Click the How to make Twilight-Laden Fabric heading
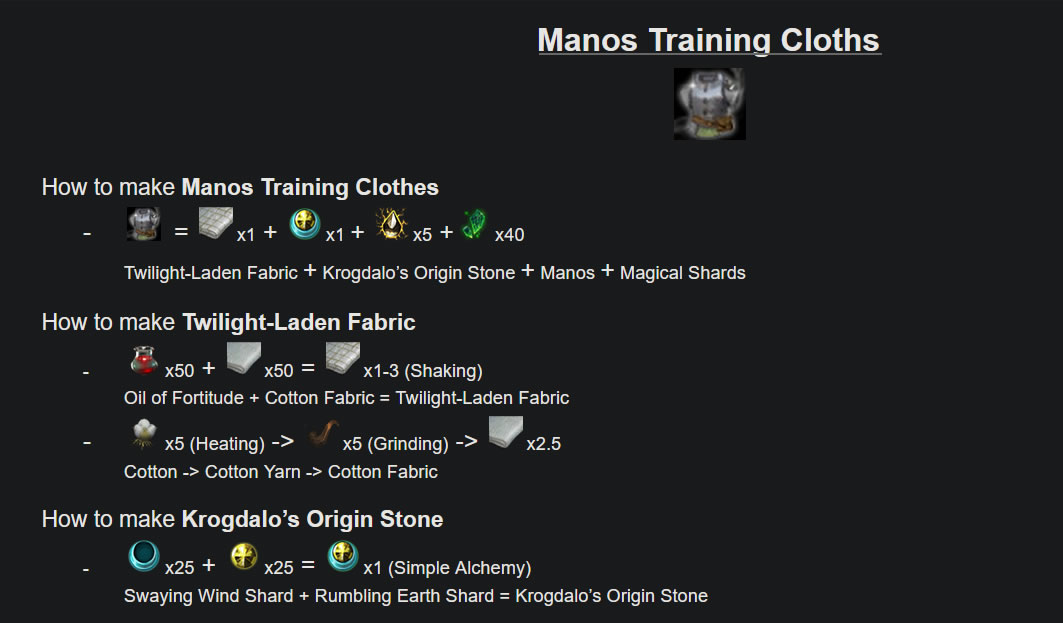The height and width of the screenshot is (623, 1063). 228,322
